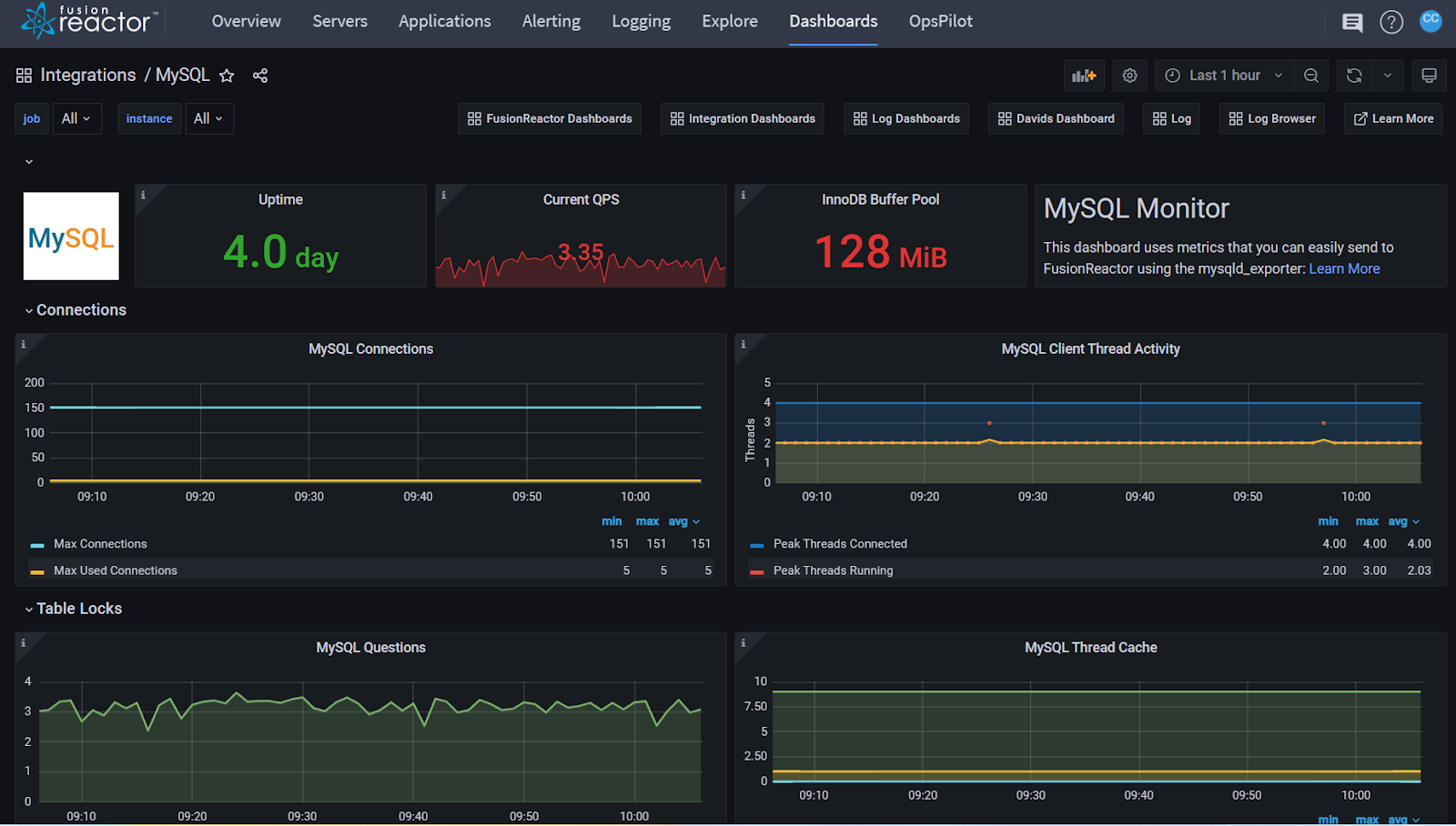Go to the Explore tab

coord(730,22)
